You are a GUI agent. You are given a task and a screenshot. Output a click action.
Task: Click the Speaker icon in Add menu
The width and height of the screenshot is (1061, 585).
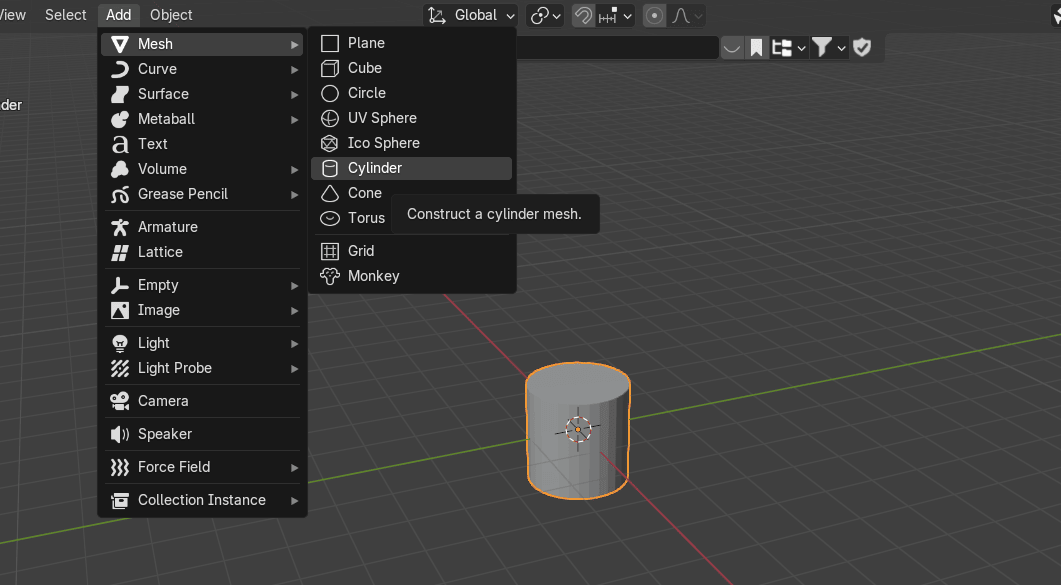[x=120, y=434]
